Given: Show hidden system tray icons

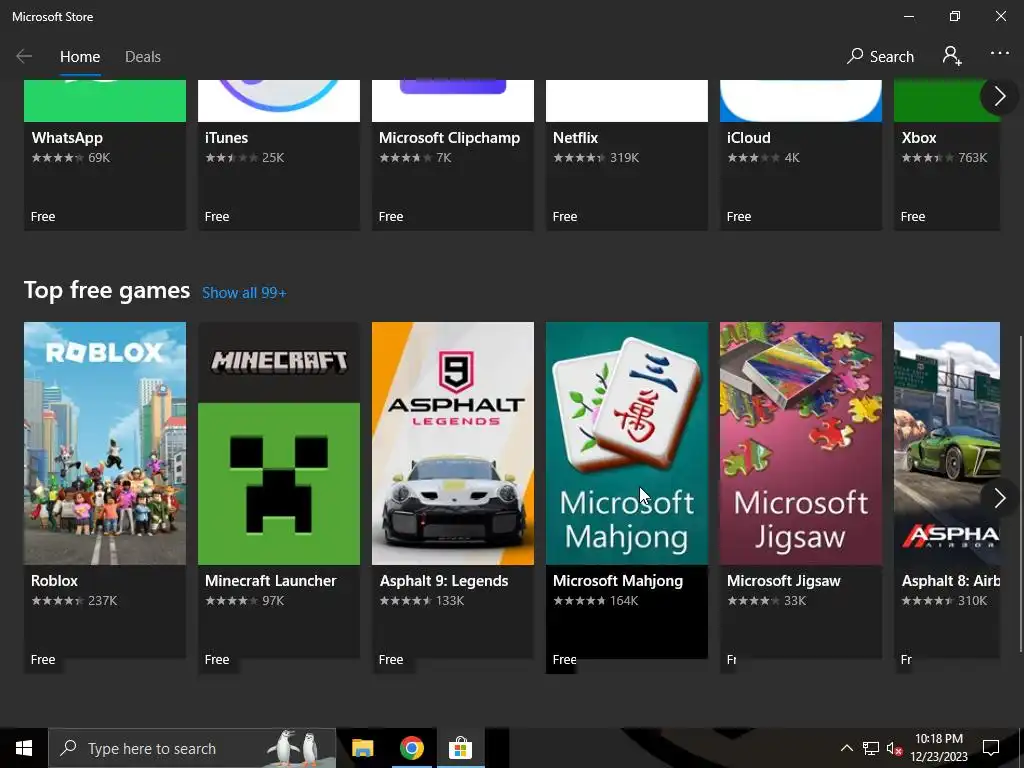Looking at the screenshot, I should pos(846,748).
